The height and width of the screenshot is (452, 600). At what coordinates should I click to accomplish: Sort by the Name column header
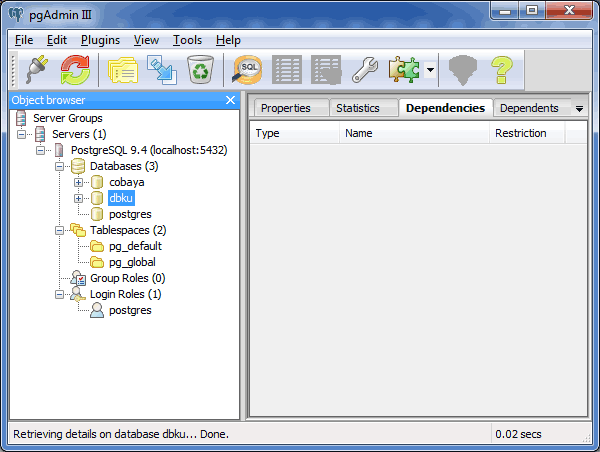[414, 133]
